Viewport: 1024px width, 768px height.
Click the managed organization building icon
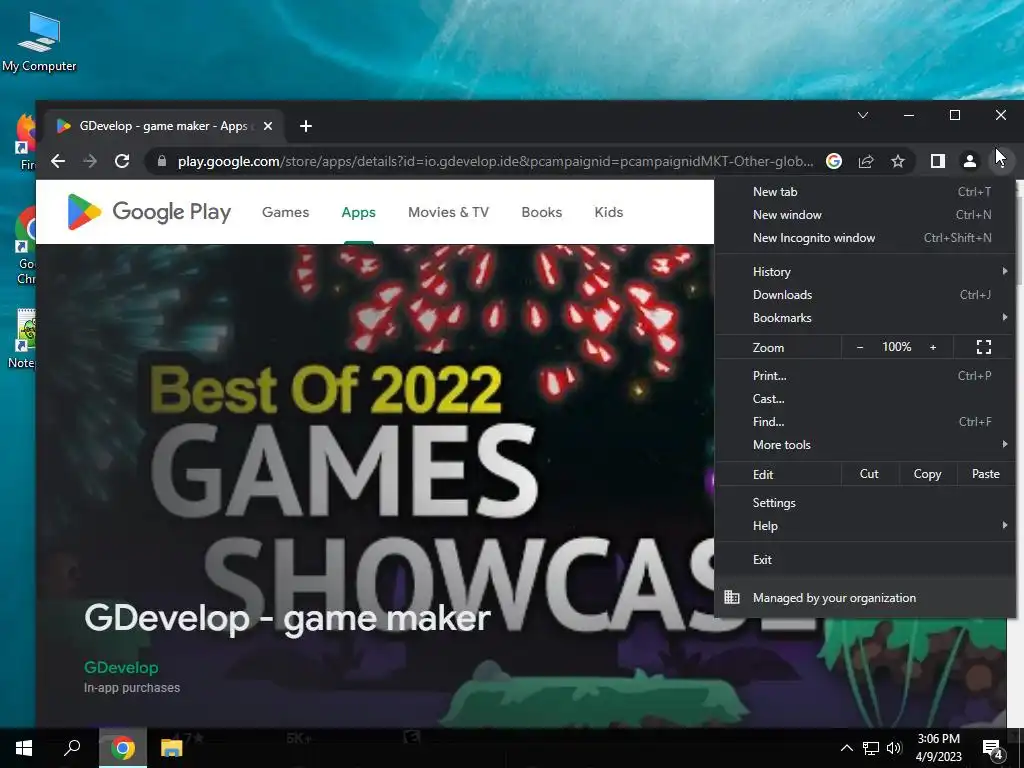(x=732, y=598)
